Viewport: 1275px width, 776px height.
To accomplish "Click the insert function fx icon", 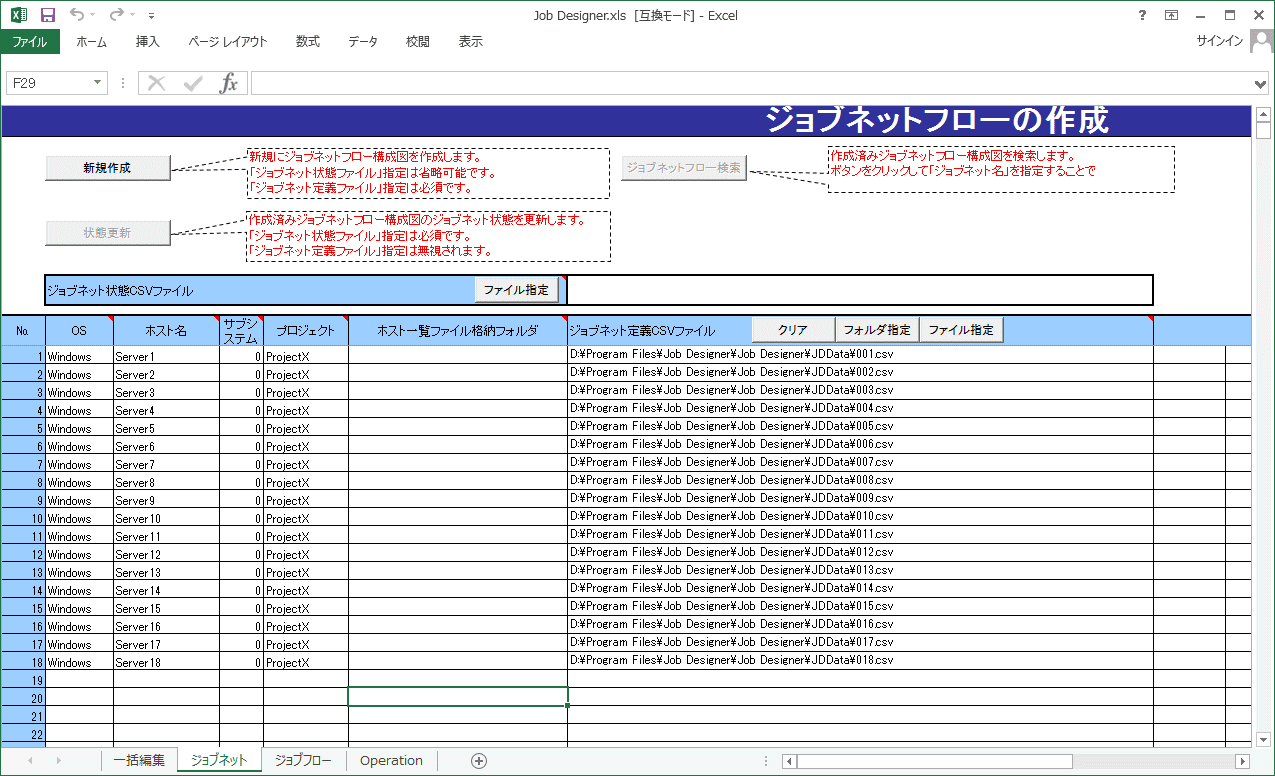I will (229, 83).
